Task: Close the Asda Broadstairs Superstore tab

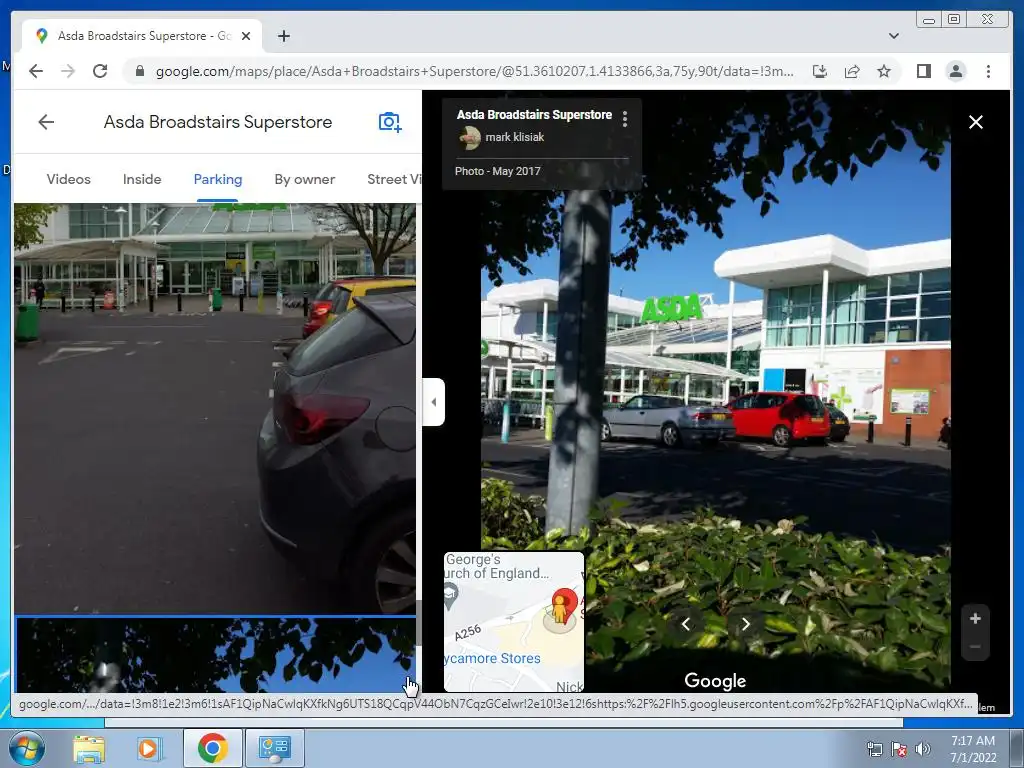Action: [x=246, y=36]
